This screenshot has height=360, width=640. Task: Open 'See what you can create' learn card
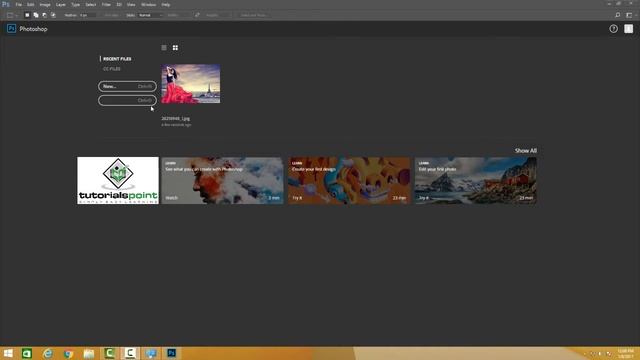pyautogui.click(x=222, y=180)
